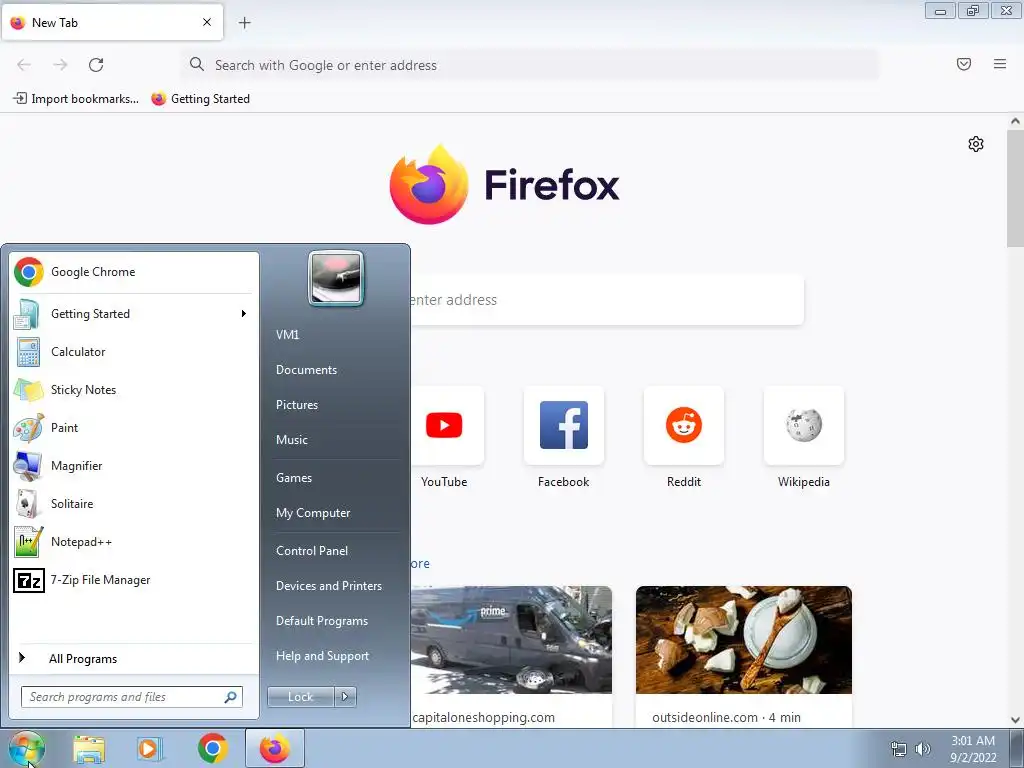This screenshot has height=768, width=1024.
Task: Open Pictures from the Start menu
Action: (x=296, y=405)
